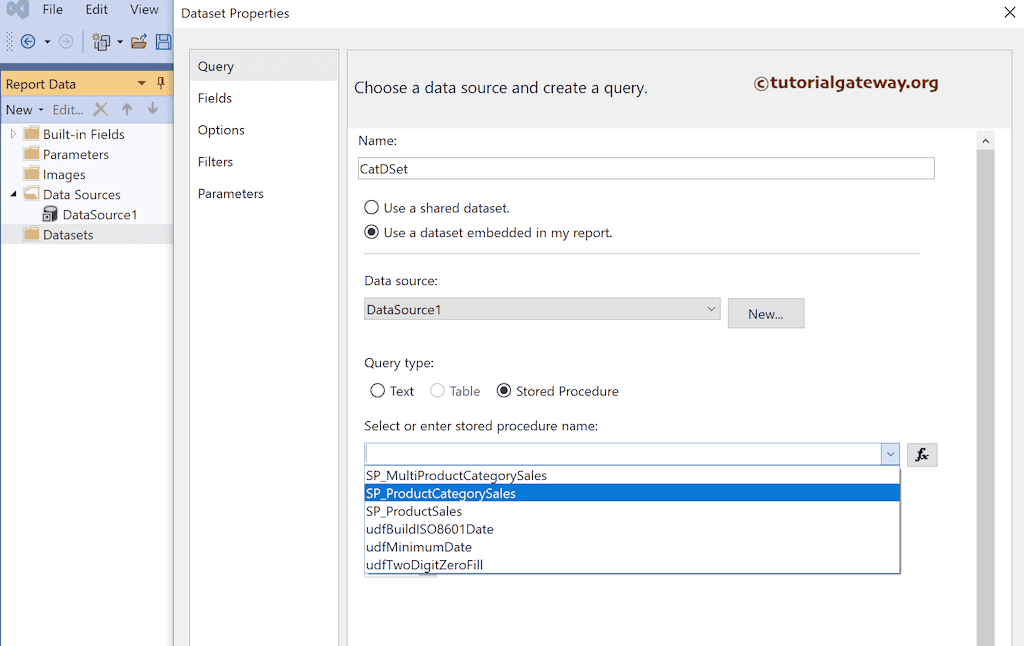
Task: Select the Use a shared dataset option
Action: (371, 207)
